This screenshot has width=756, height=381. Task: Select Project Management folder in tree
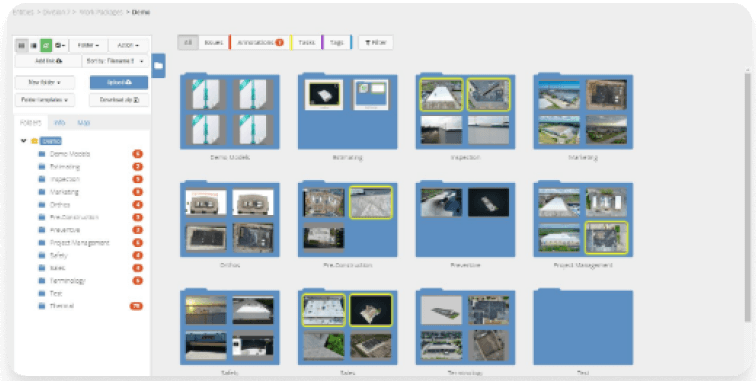[x=80, y=243]
